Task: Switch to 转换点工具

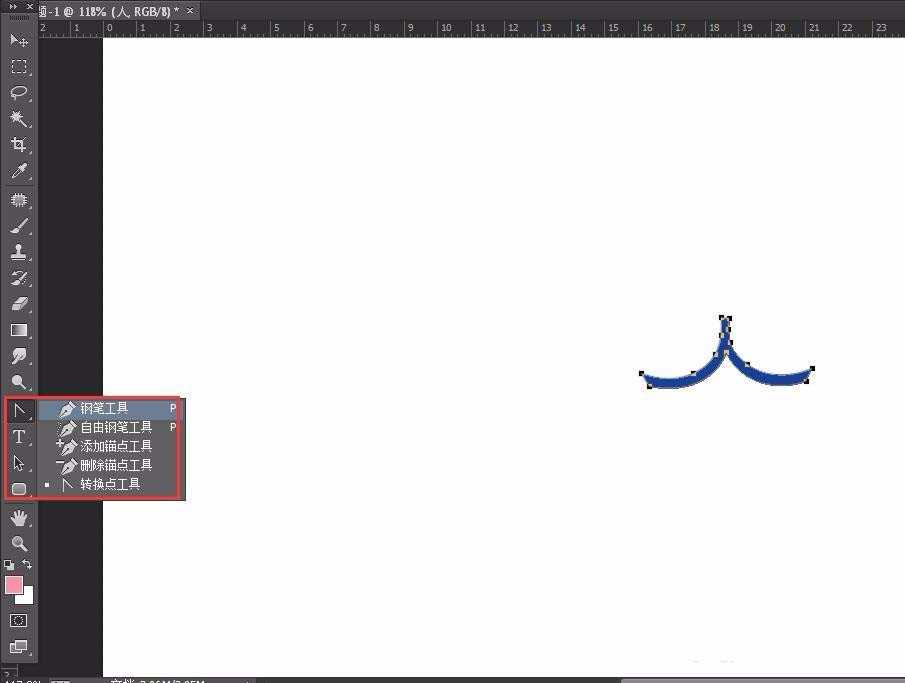Action: 108,484
